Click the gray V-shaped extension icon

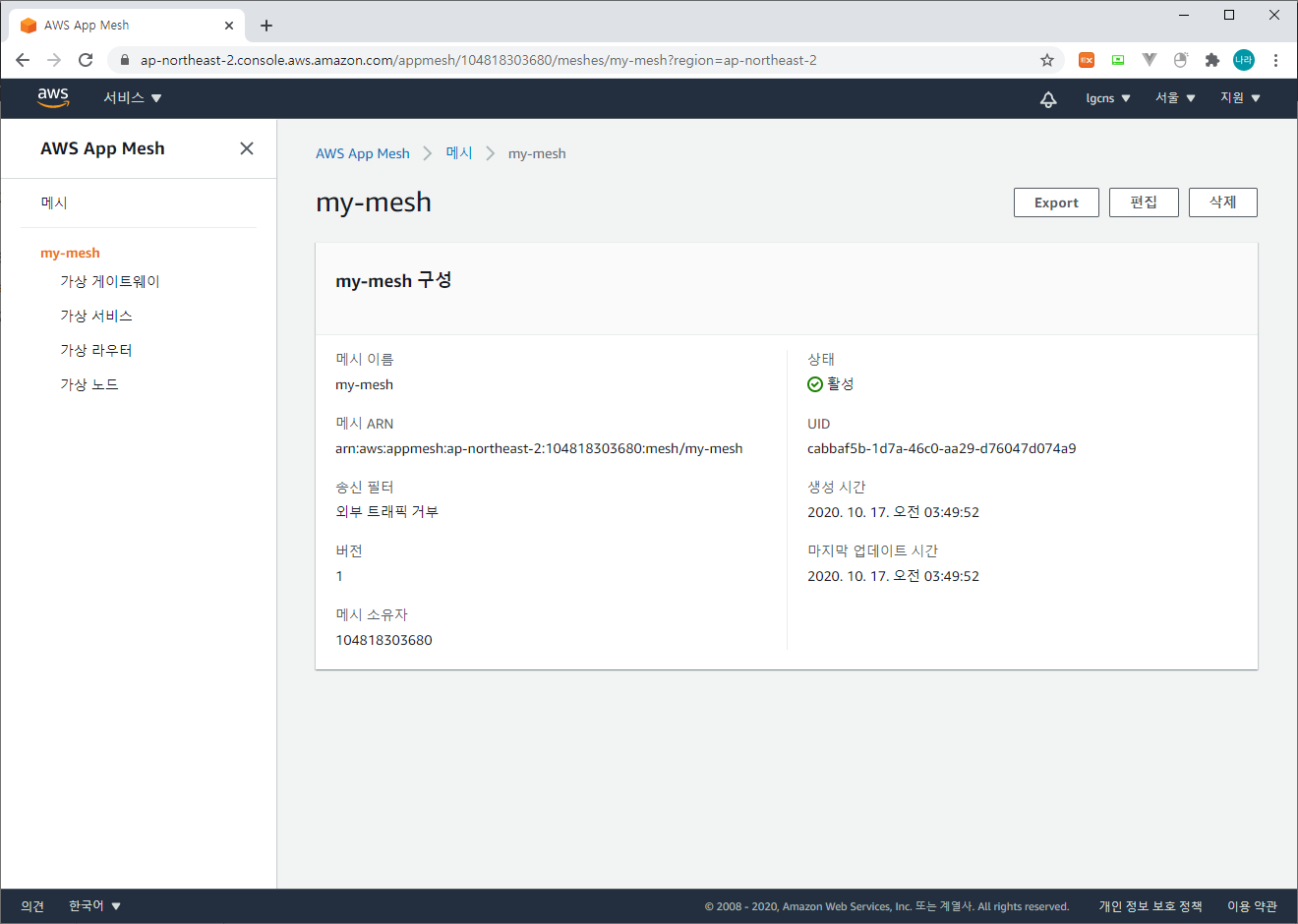coord(1150,60)
